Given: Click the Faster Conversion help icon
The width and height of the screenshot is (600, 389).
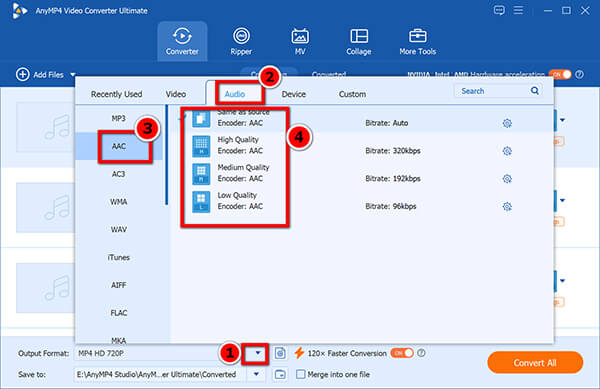Looking at the screenshot, I should [x=421, y=353].
